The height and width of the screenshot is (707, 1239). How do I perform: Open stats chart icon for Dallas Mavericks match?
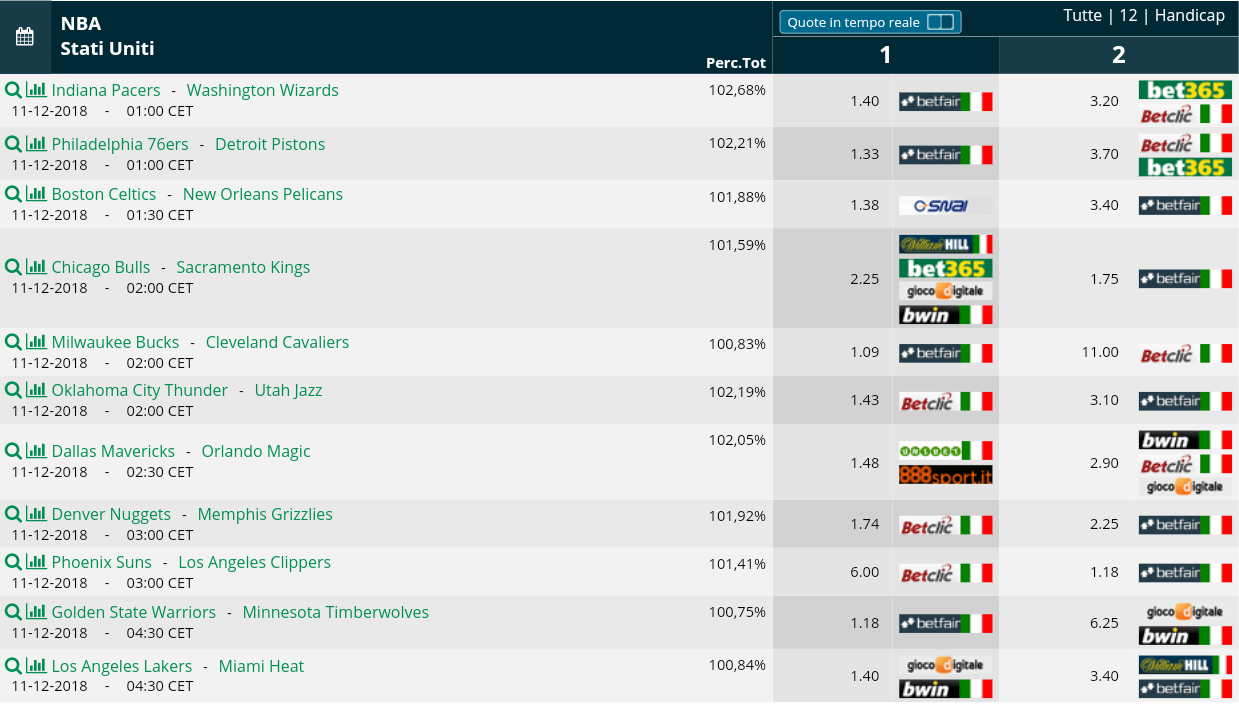coord(36,451)
